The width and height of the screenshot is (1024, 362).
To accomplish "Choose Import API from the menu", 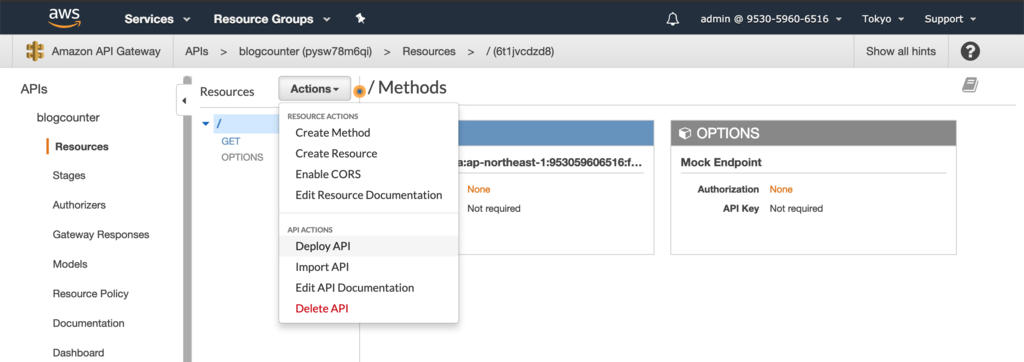I will [x=322, y=267].
